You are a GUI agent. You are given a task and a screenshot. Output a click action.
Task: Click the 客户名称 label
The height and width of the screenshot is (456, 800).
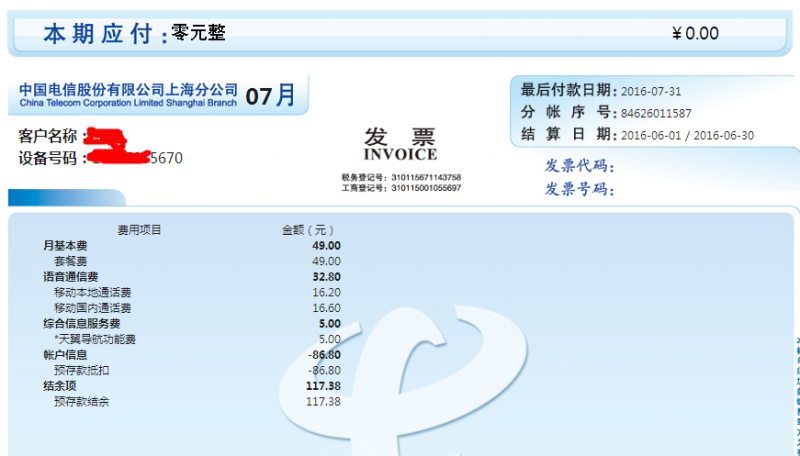click(x=47, y=136)
